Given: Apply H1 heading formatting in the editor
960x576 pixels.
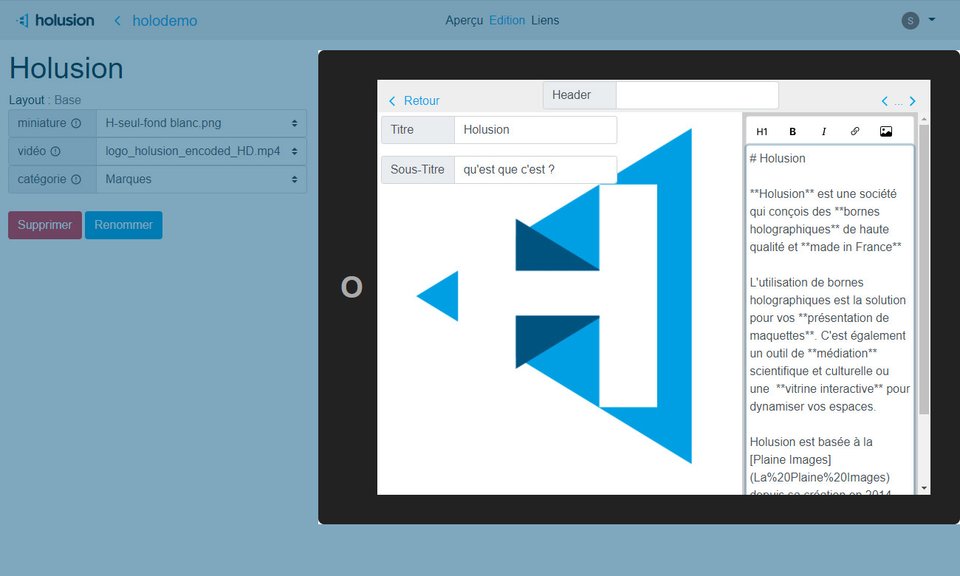Looking at the screenshot, I should point(761,131).
